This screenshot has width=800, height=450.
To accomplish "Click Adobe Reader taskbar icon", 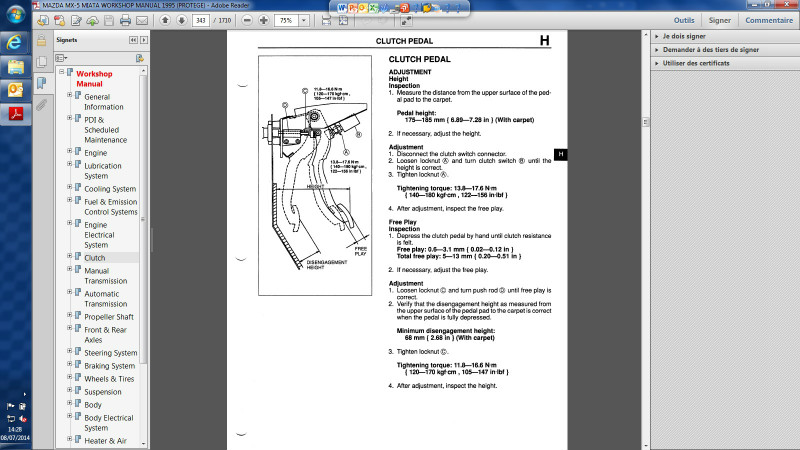I will [15, 114].
